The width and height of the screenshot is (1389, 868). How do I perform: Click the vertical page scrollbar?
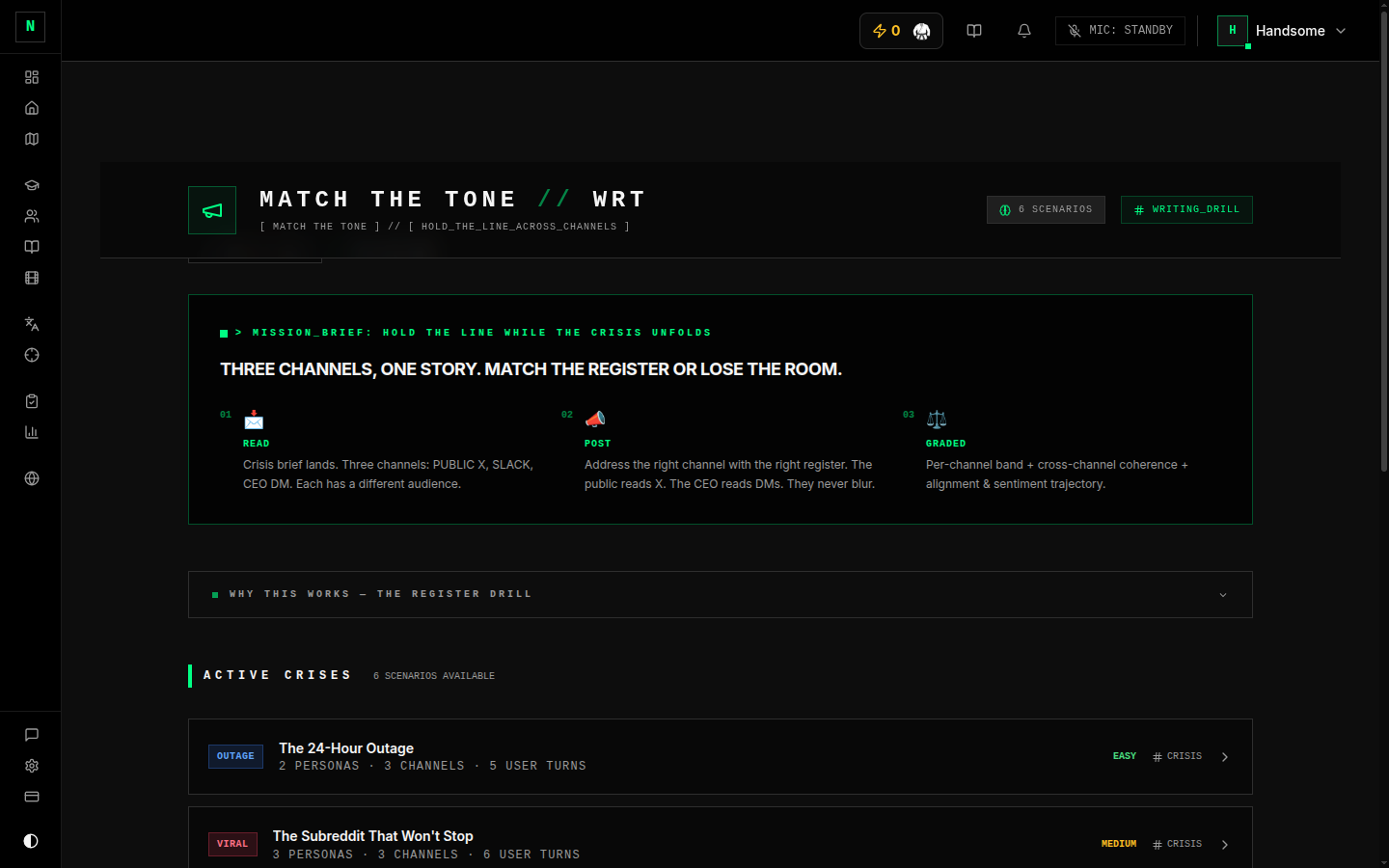pos(1383,241)
